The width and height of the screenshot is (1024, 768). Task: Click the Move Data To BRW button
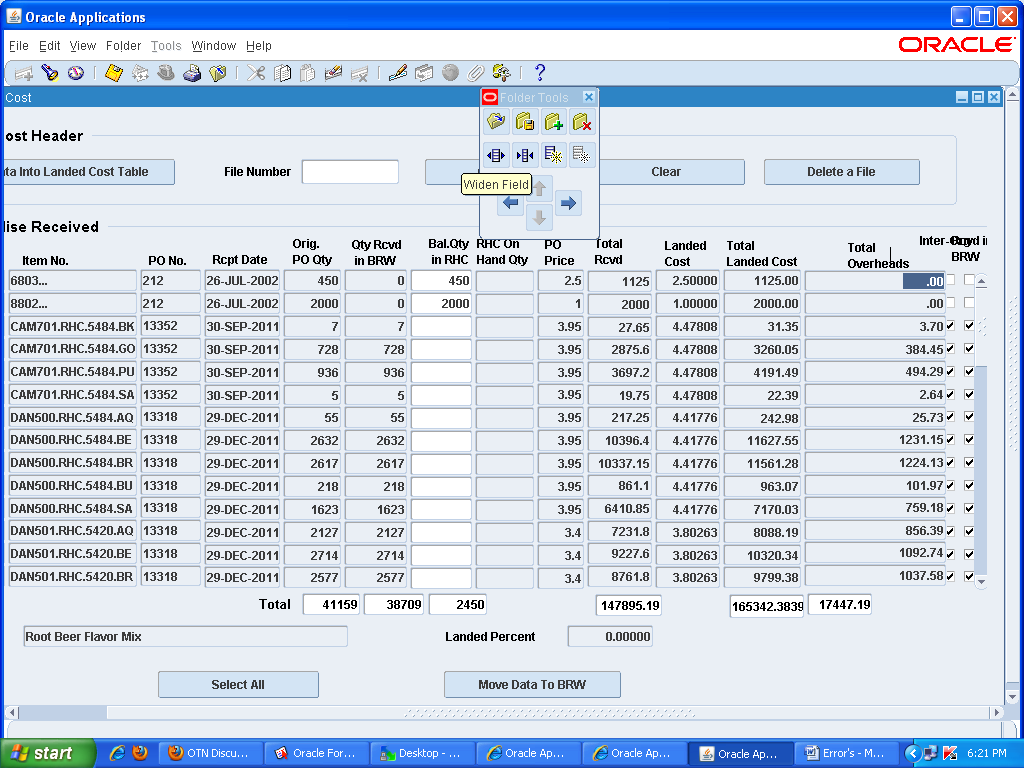[532, 684]
